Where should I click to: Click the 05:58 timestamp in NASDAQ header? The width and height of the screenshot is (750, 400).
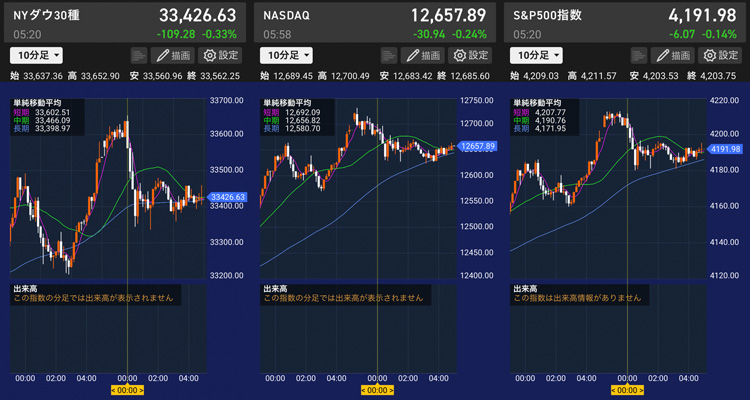click(x=277, y=34)
